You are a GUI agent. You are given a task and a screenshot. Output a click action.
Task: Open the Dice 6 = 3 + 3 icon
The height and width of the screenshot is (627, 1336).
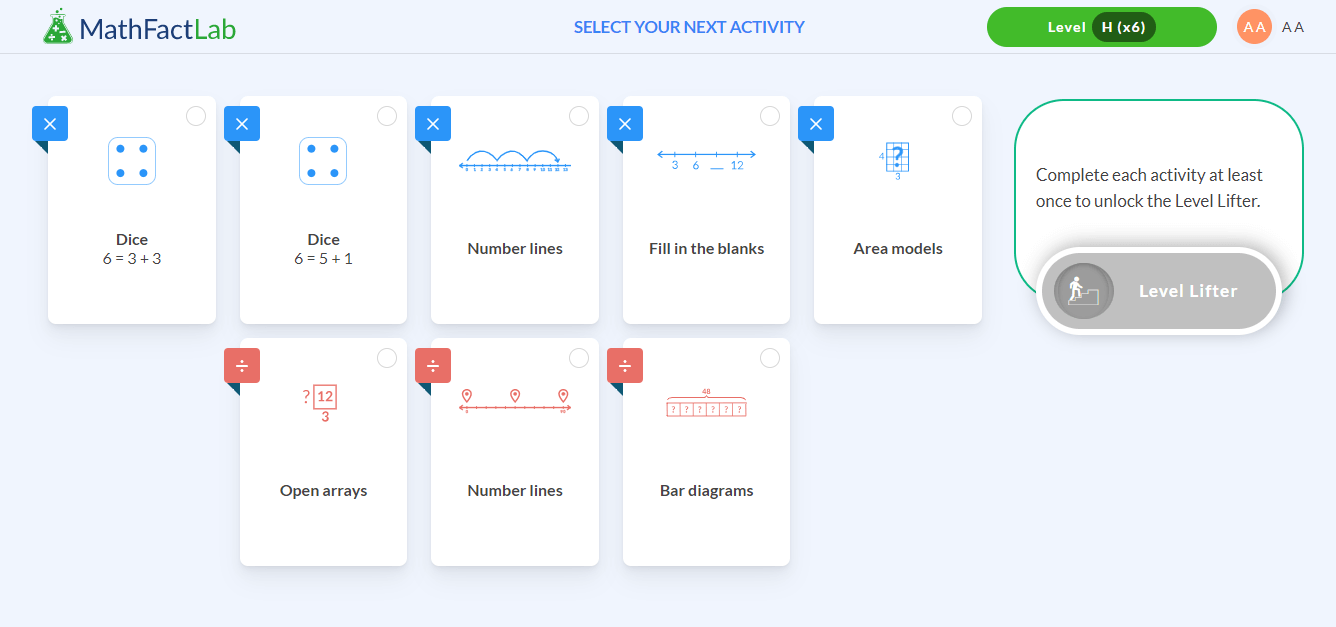point(132,161)
